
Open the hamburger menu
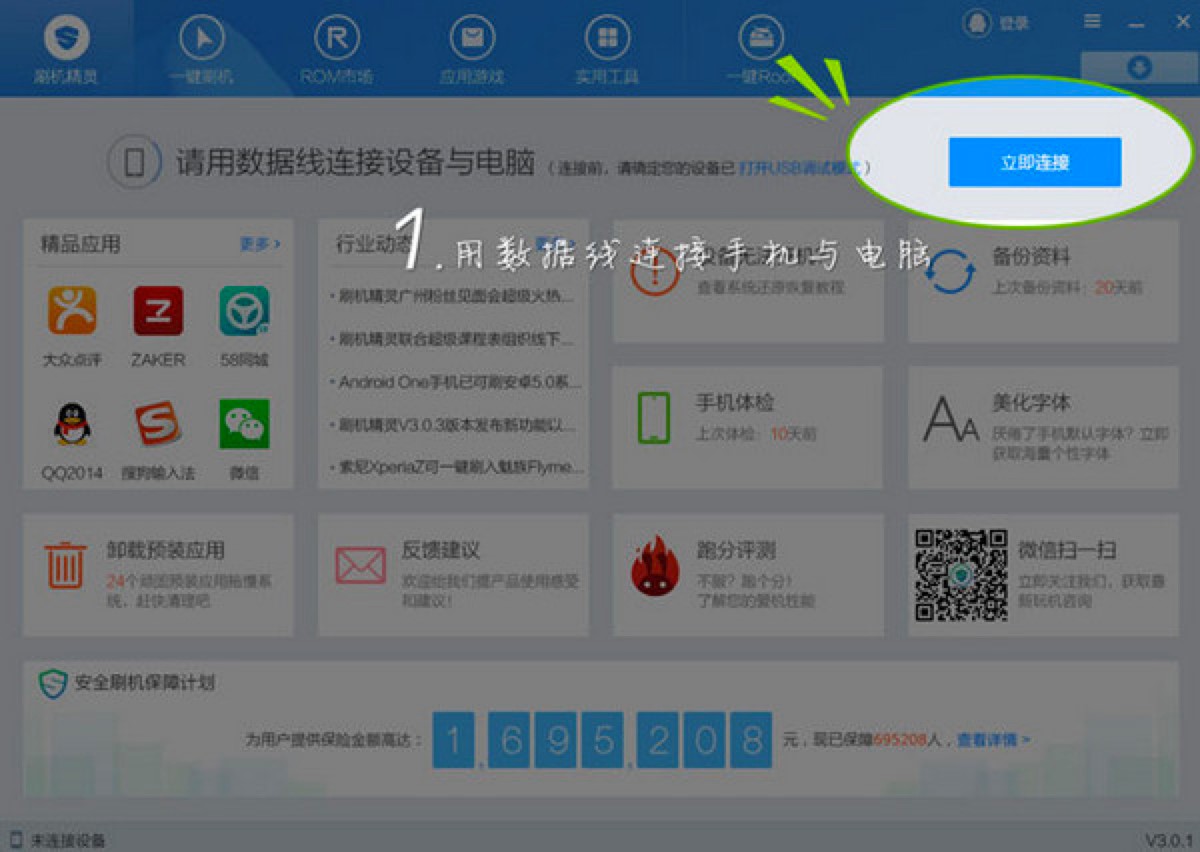coord(1092,22)
